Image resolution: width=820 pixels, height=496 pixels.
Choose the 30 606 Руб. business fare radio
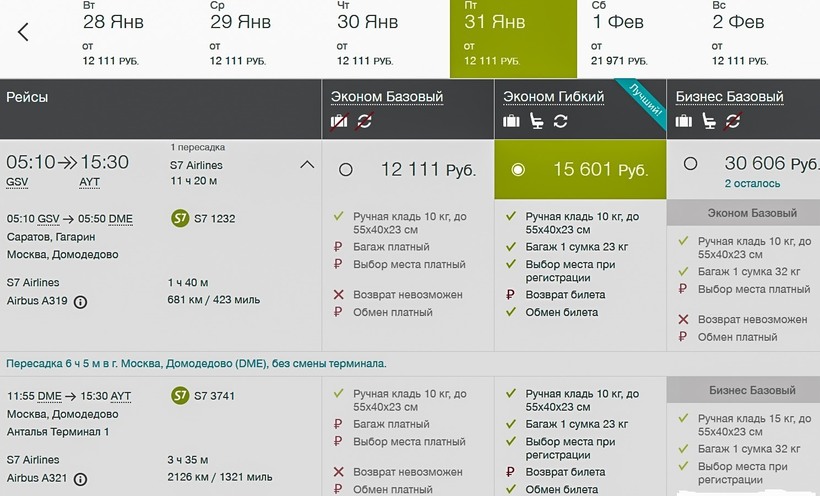(x=690, y=164)
